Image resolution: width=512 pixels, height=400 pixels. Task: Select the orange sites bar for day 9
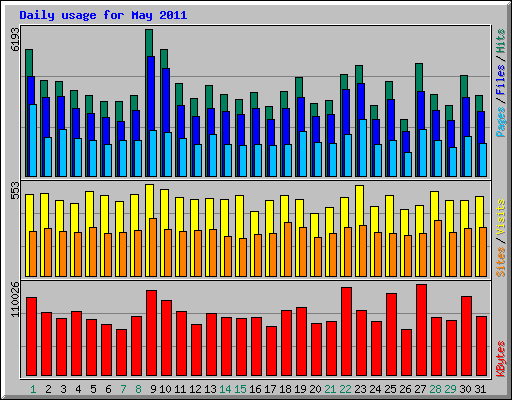point(153,247)
